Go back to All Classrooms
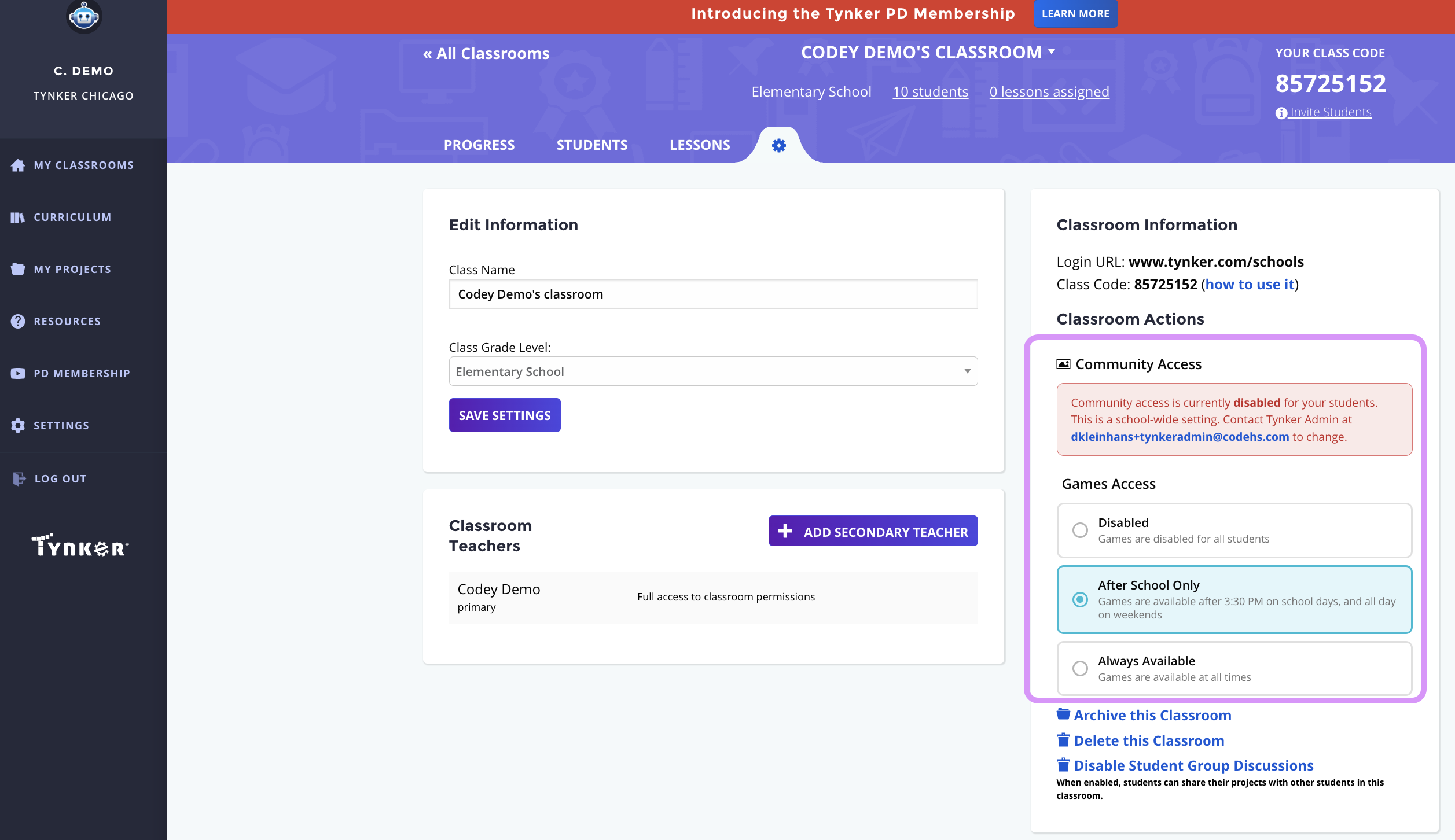 tap(486, 54)
